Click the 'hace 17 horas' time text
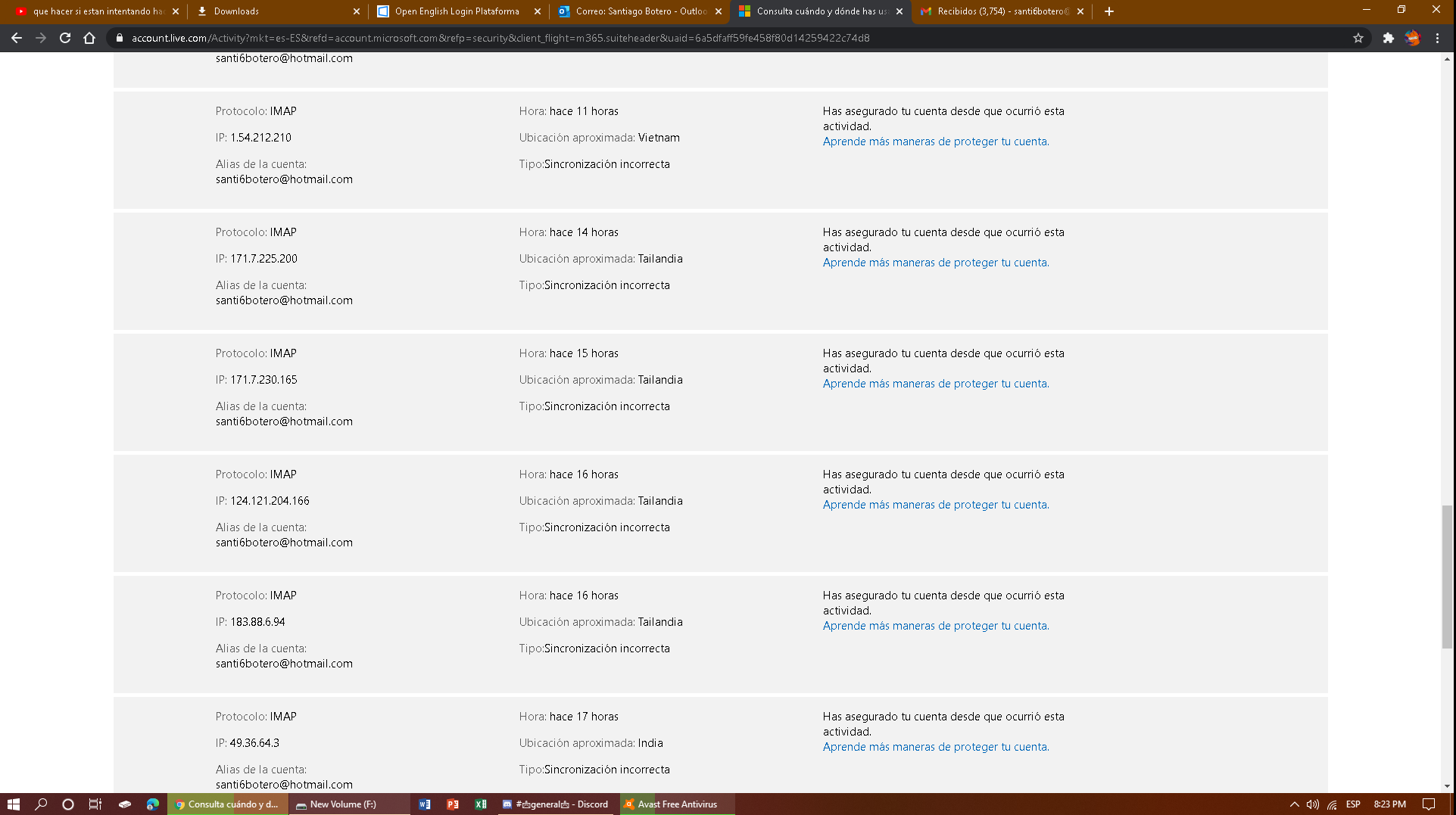This screenshot has width=1456, height=815. click(x=584, y=717)
